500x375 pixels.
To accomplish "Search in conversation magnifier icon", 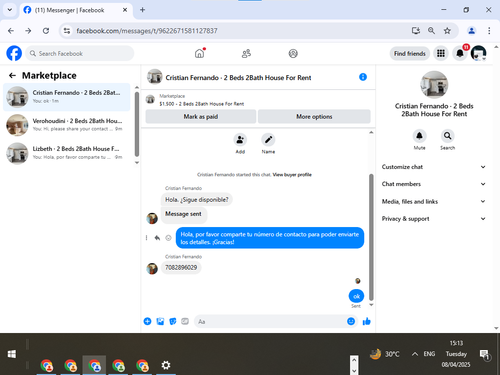I will click(447, 136).
